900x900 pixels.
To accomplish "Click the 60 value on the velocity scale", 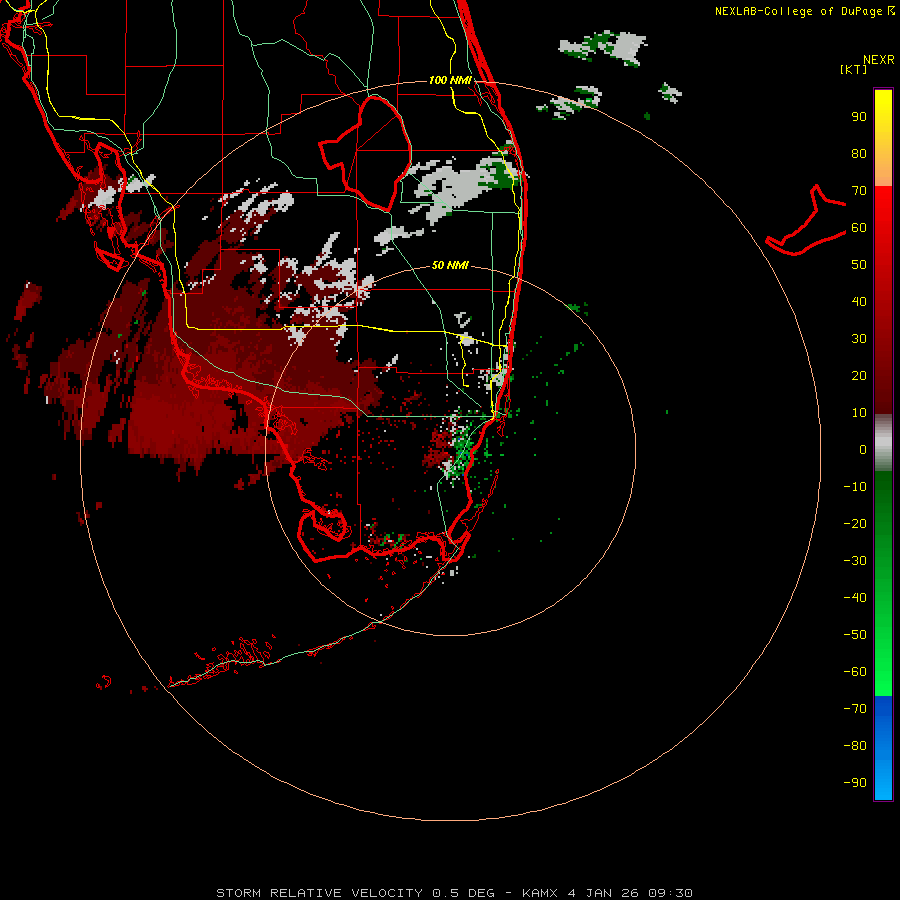I will [859, 228].
